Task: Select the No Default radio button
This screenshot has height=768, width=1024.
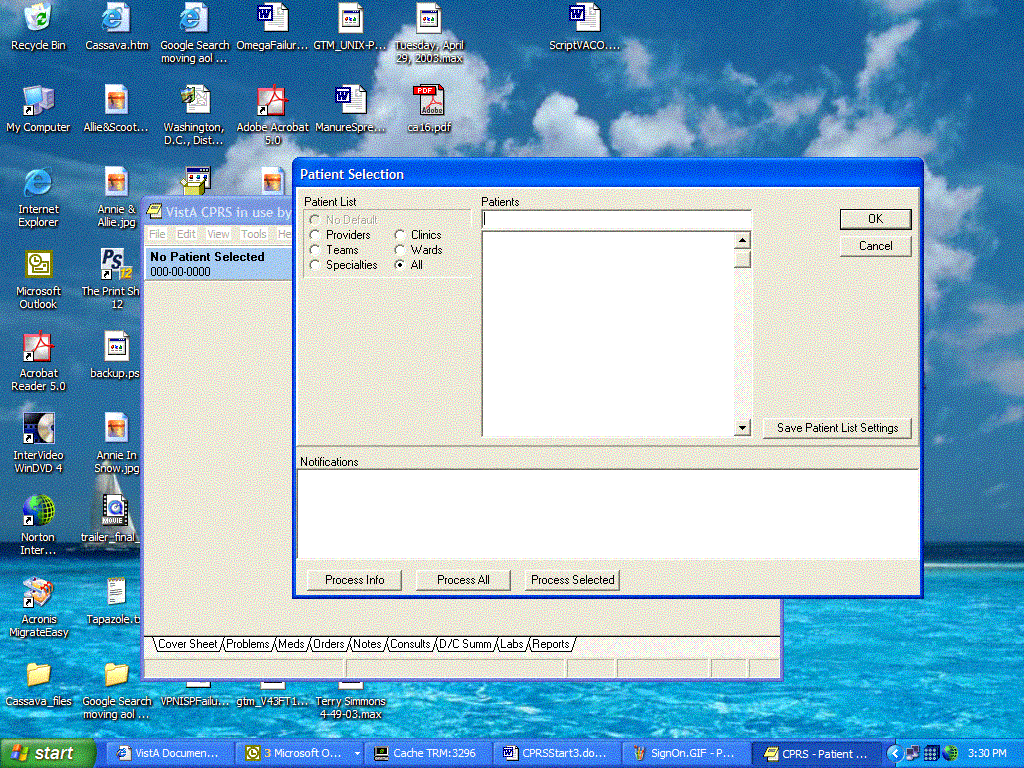Action: coord(315,219)
